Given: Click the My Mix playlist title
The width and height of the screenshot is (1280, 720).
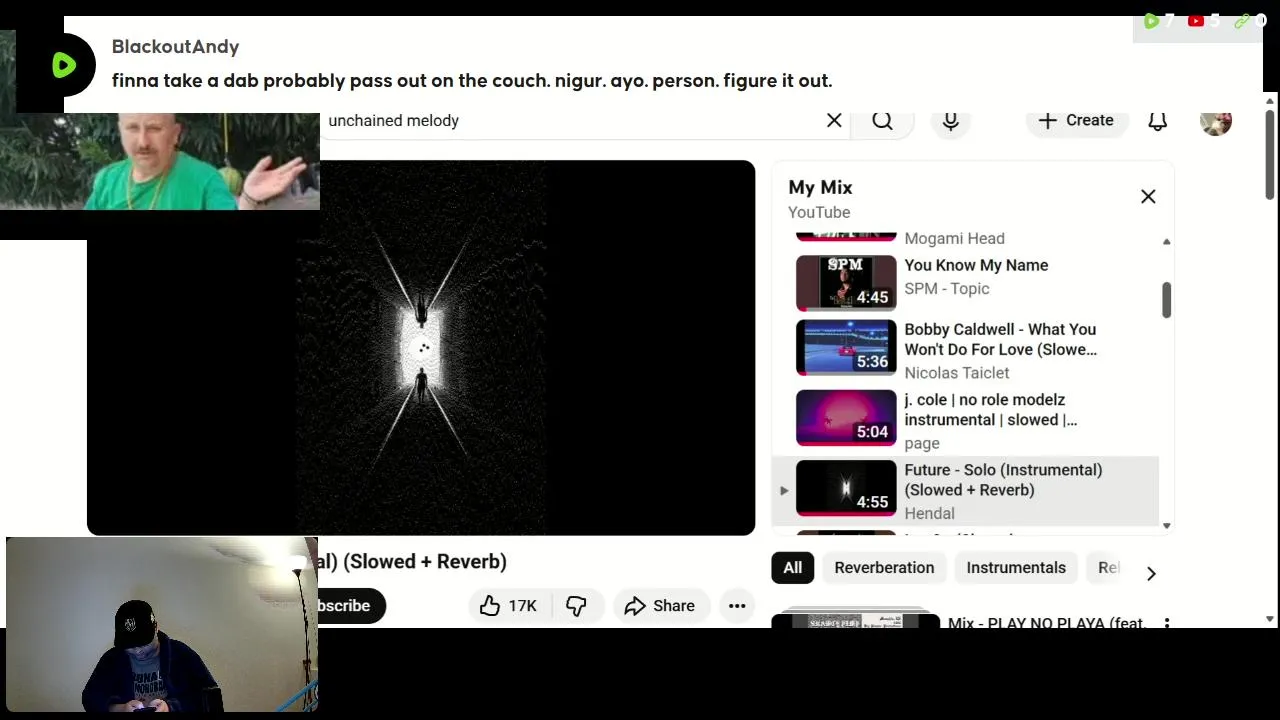Looking at the screenshot, I should pos(820,187).
